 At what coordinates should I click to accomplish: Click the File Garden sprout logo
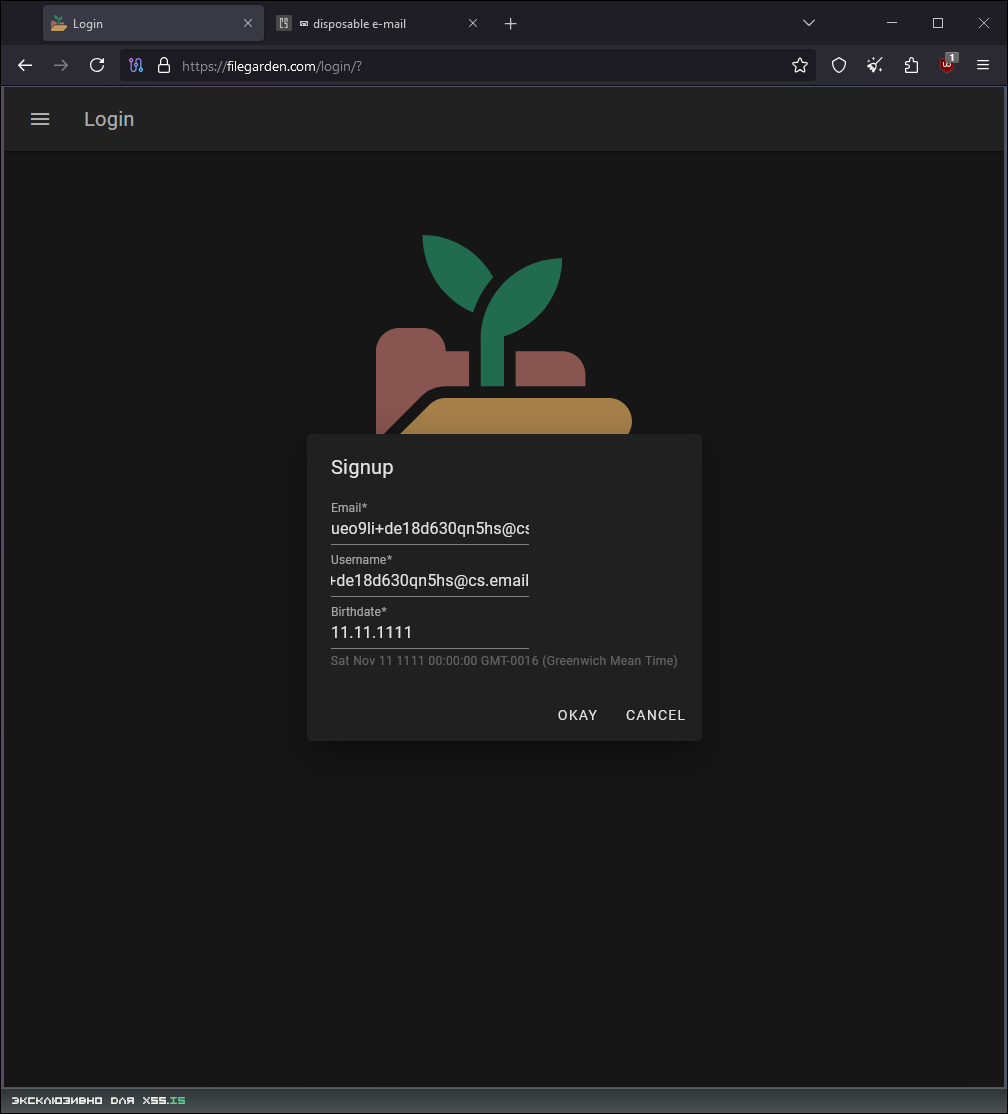tap(504, 334)
